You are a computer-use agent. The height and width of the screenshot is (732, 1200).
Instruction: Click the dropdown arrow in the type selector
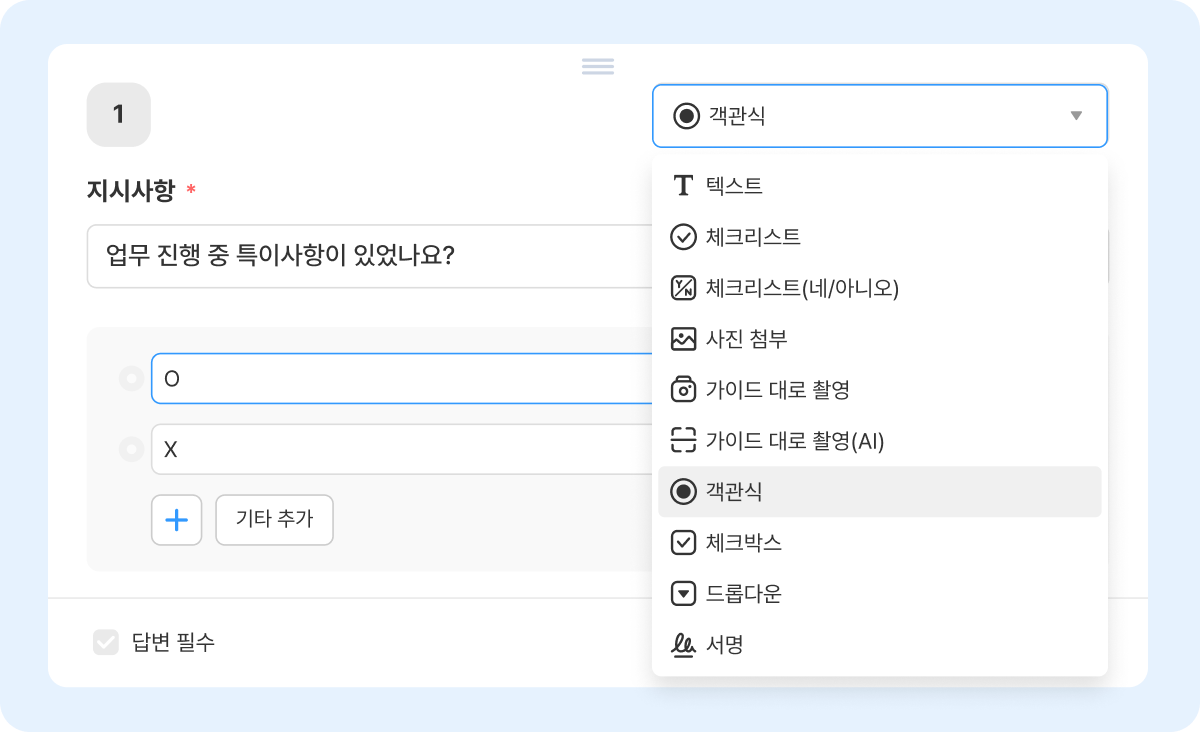coord(1076,116)
